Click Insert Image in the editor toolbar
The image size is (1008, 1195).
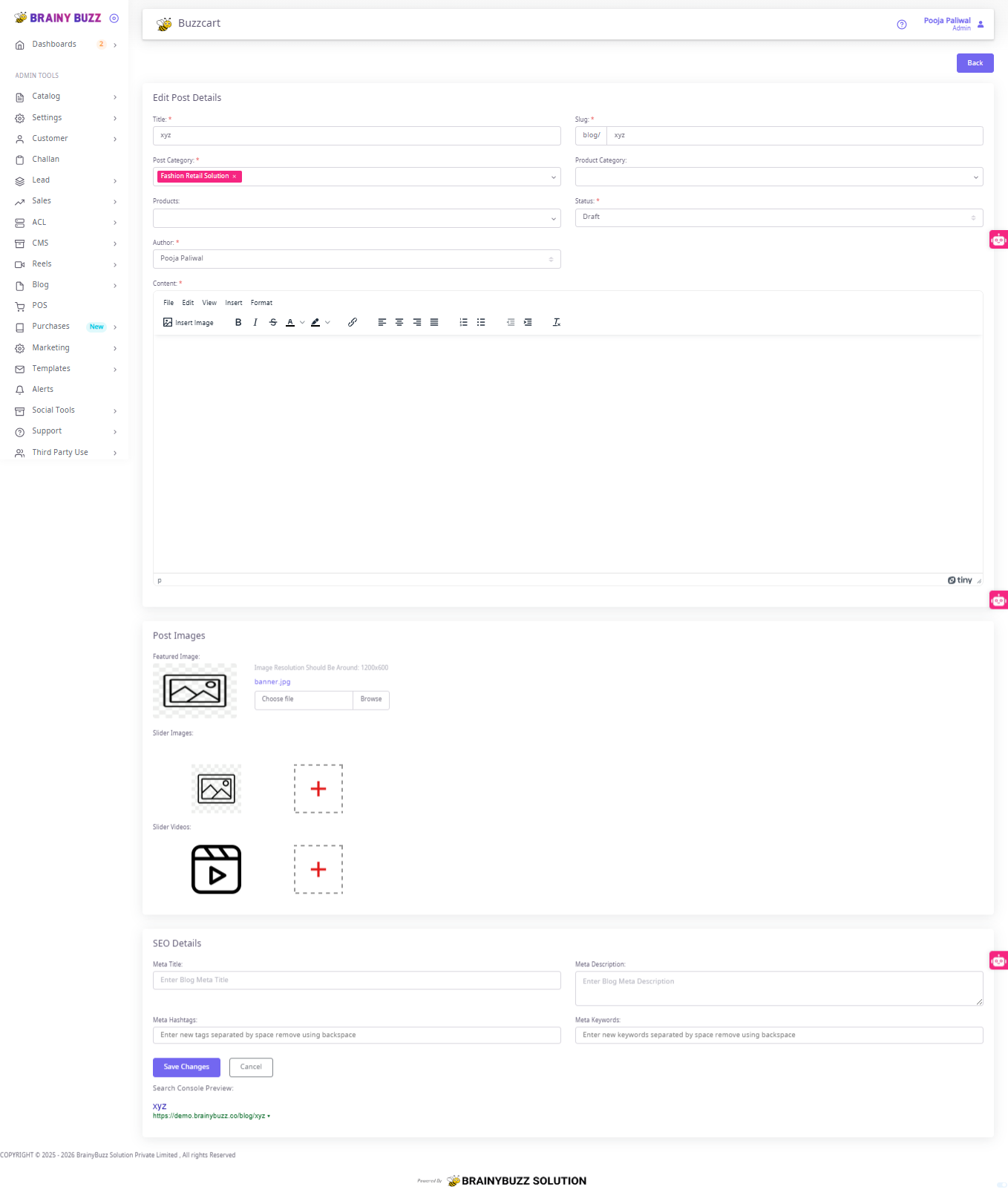click(x=189, y=322)
